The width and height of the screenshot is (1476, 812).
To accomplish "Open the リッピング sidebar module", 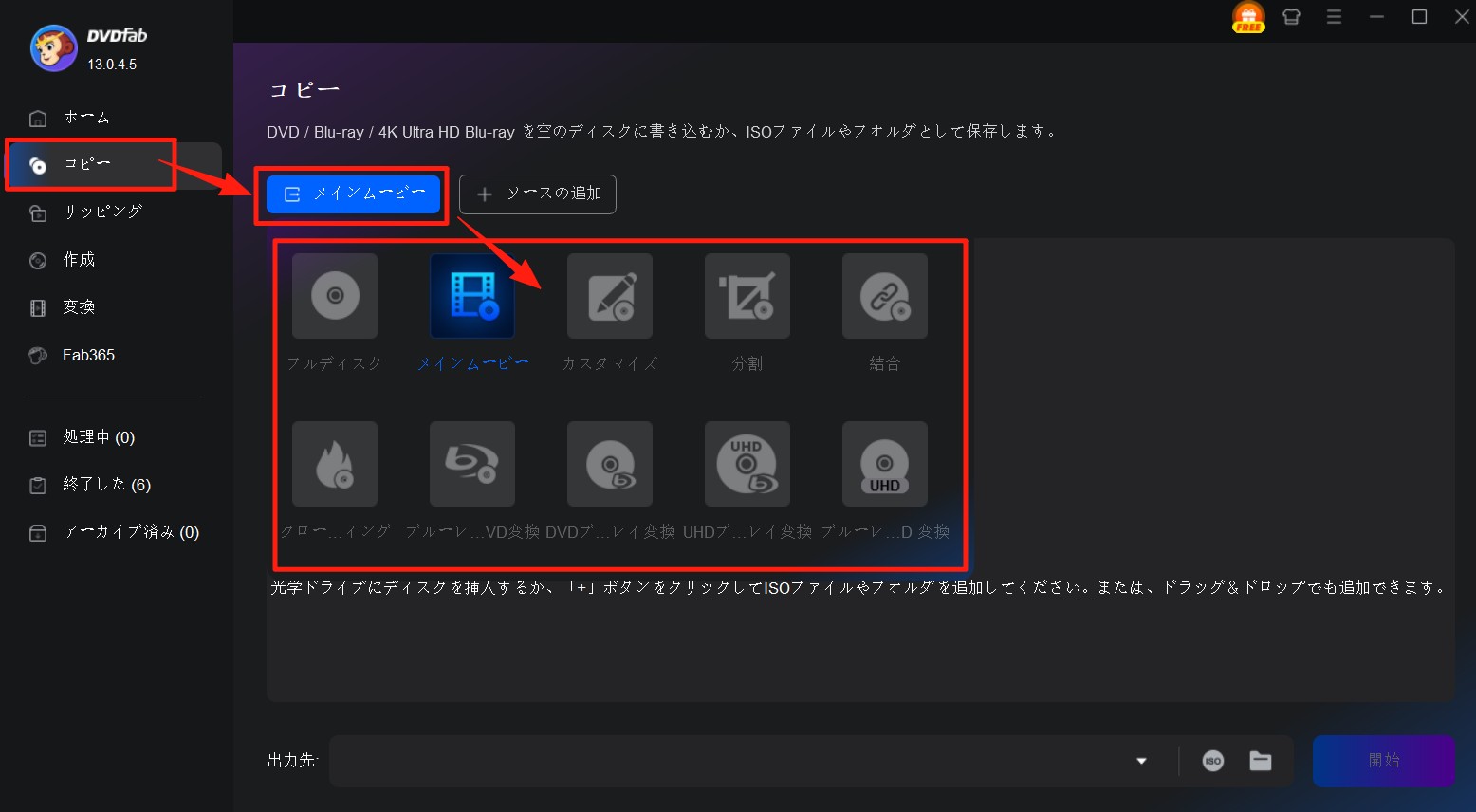I will (x=114, y=212).
